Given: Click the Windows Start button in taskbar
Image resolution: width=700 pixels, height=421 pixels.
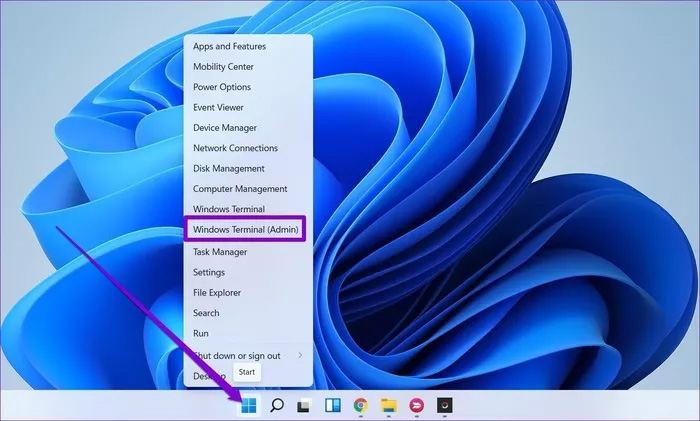Looking at the screenshot, I should pyautogui.click(x=249, y=405).
